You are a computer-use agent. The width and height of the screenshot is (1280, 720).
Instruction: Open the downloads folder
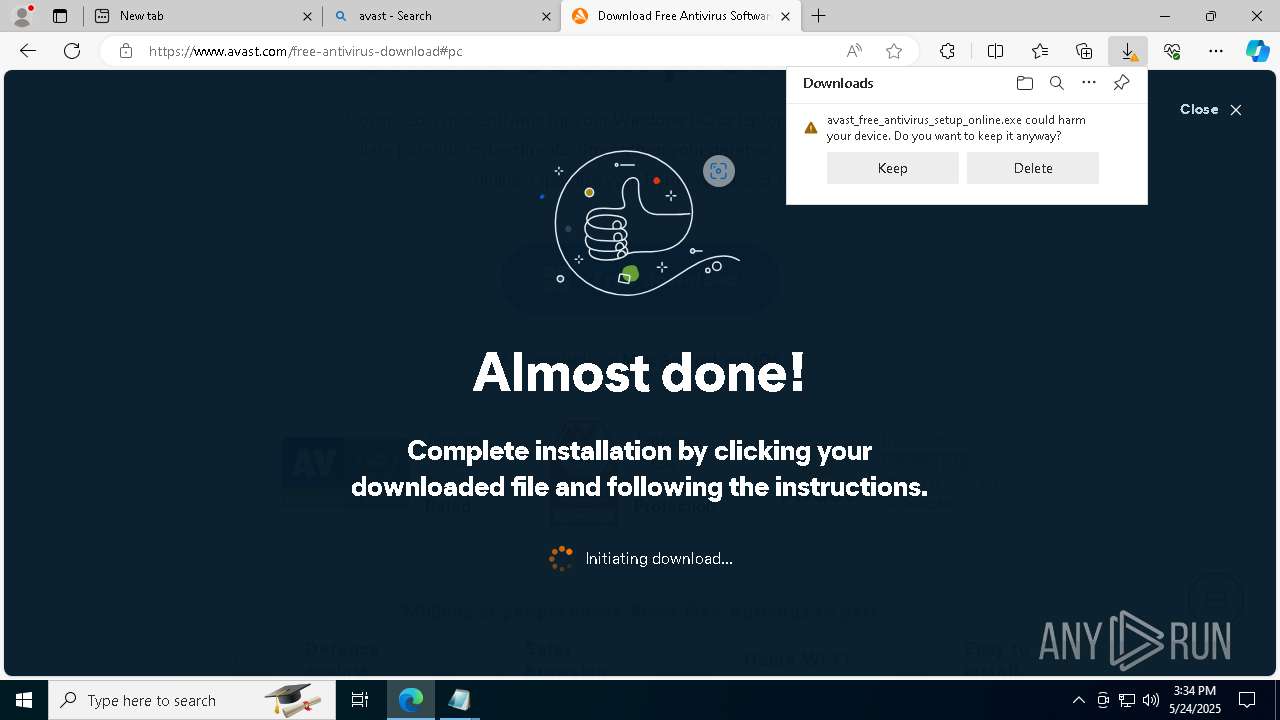[x=1025, y=83]
